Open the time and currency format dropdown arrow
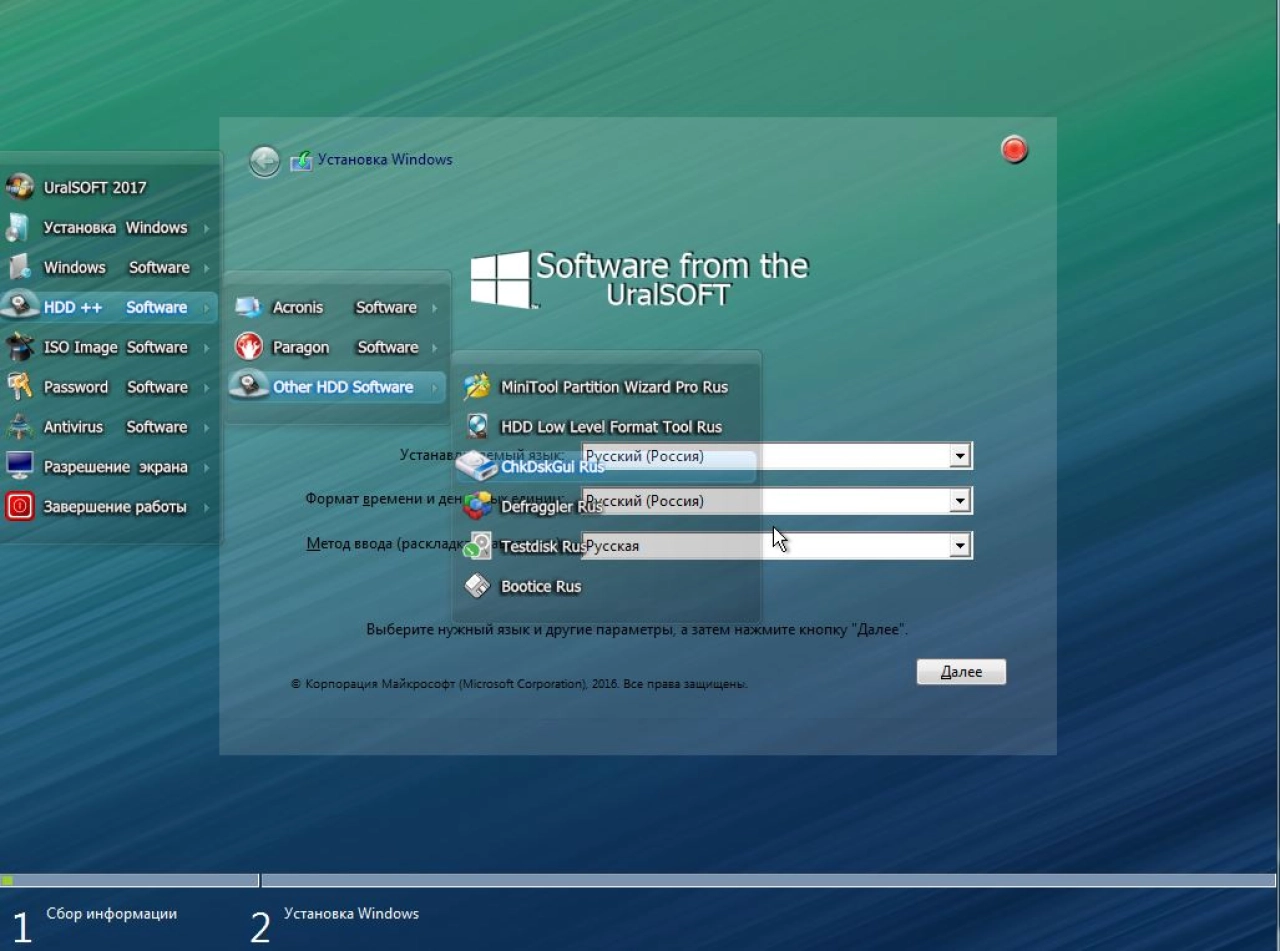Image resolution: width=1280 pixels, height=951 pixels. [x=960, y=501]
